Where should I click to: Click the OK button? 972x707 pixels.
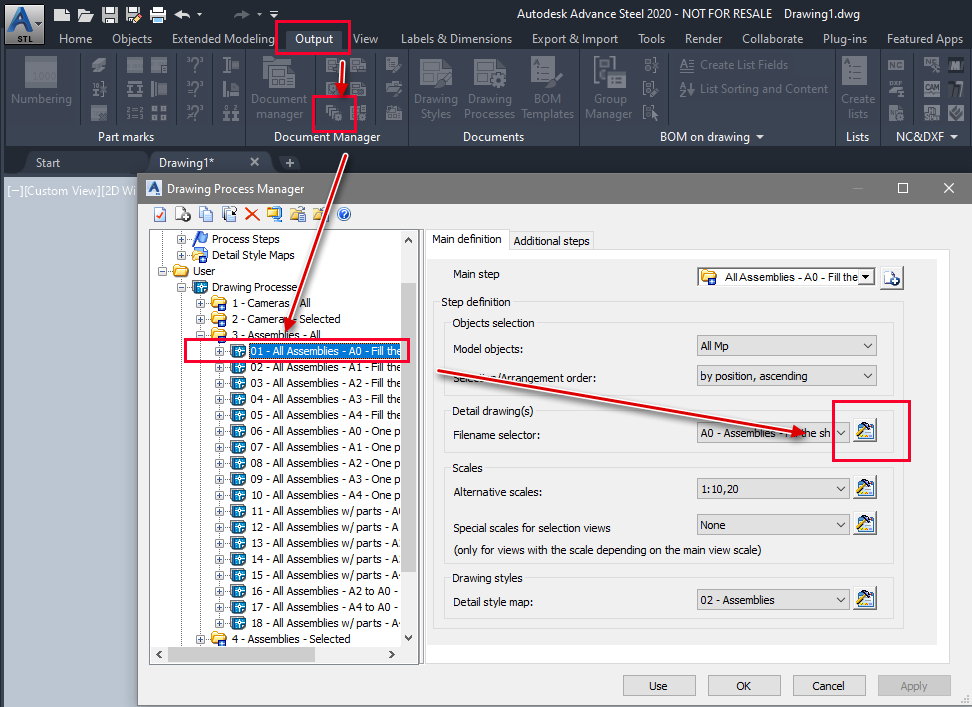click(x=744, y=685)
